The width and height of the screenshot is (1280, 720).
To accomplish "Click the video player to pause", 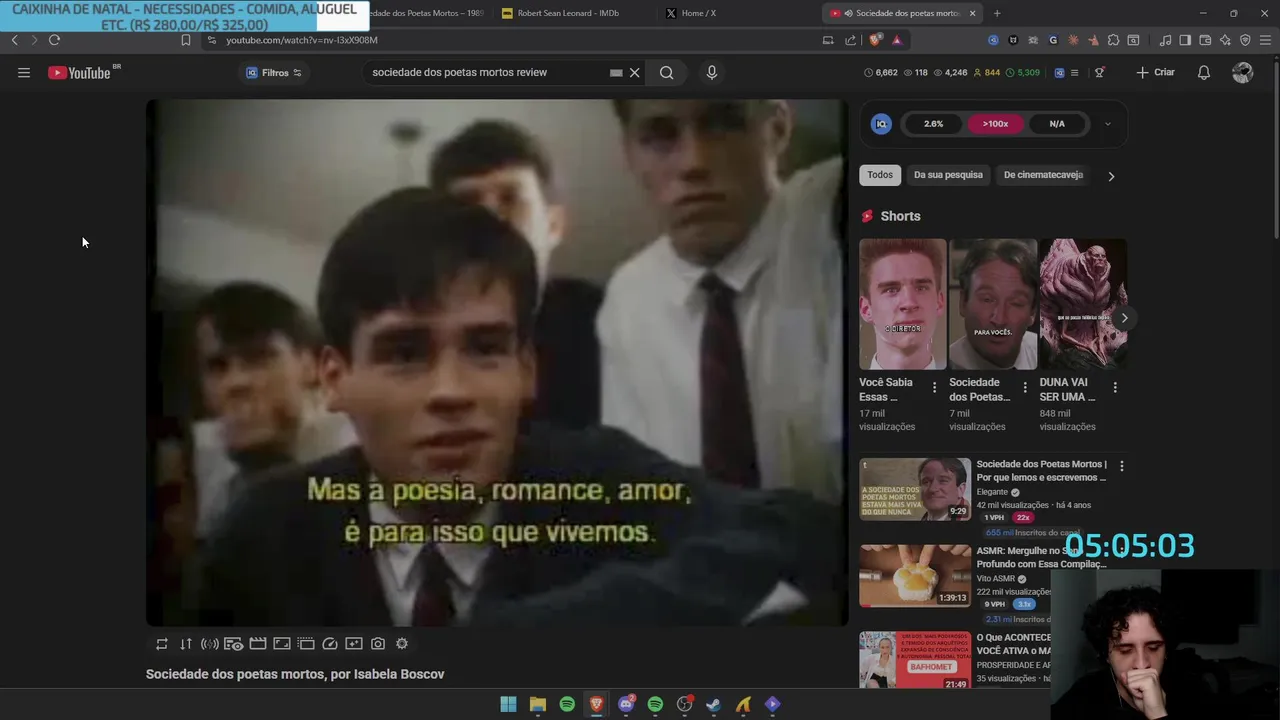I will 497,362.
